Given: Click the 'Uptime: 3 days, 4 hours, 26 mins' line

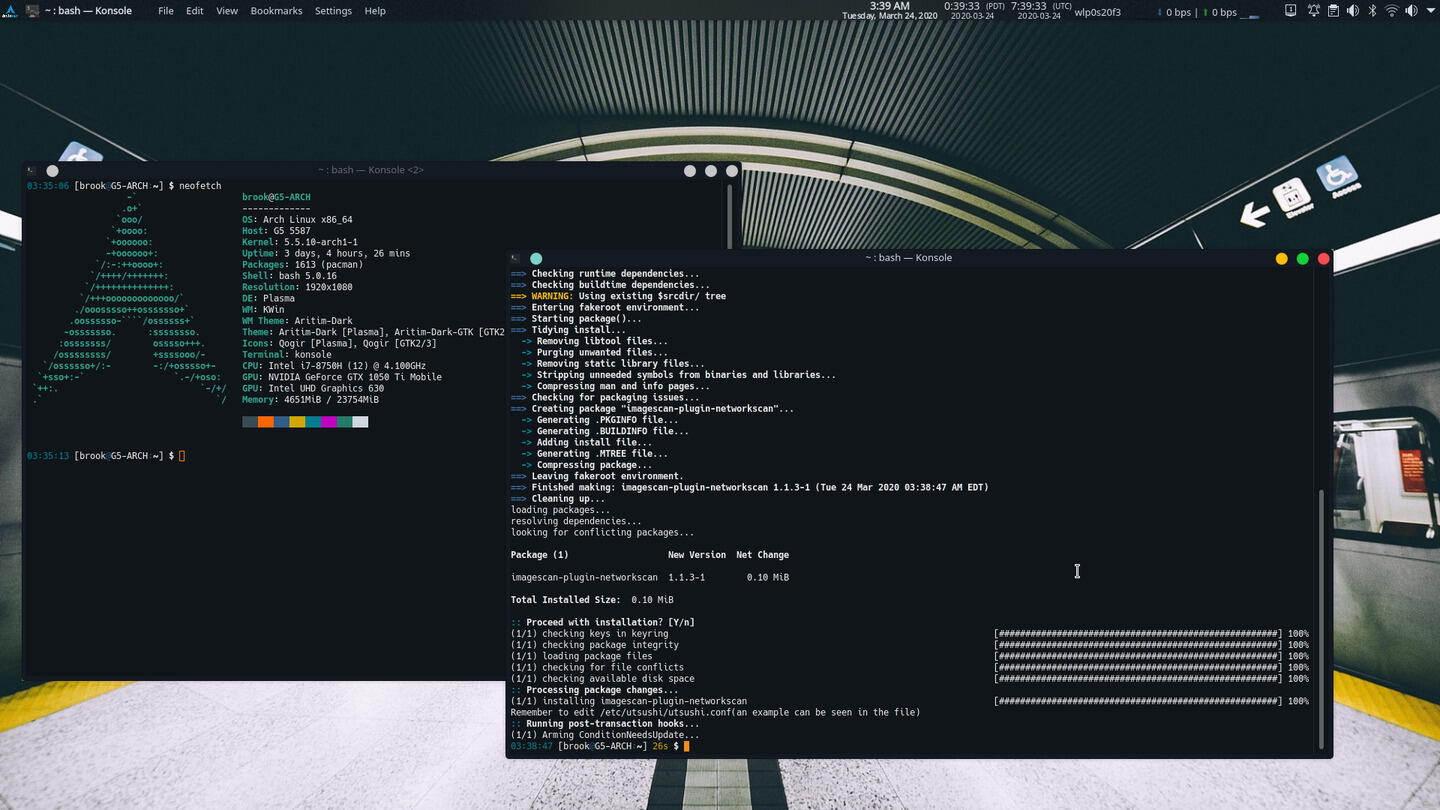Looking at the screenshot, I should 326,253.
